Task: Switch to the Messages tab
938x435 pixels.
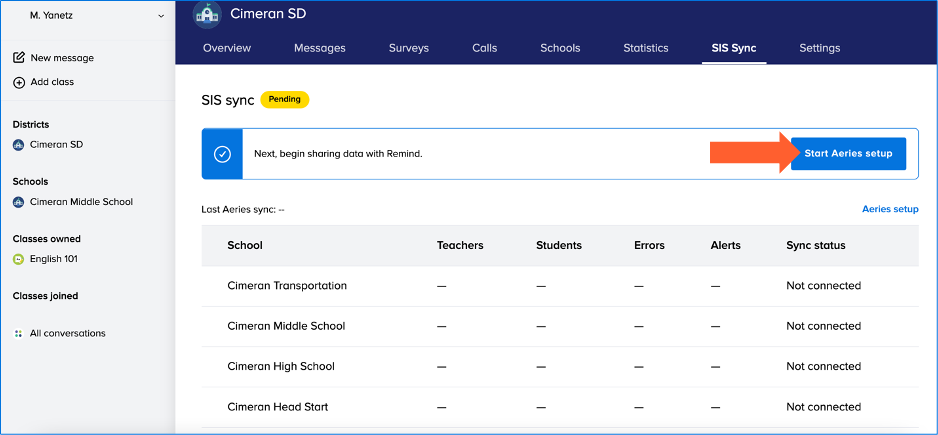Action: [x=319, y=48]
